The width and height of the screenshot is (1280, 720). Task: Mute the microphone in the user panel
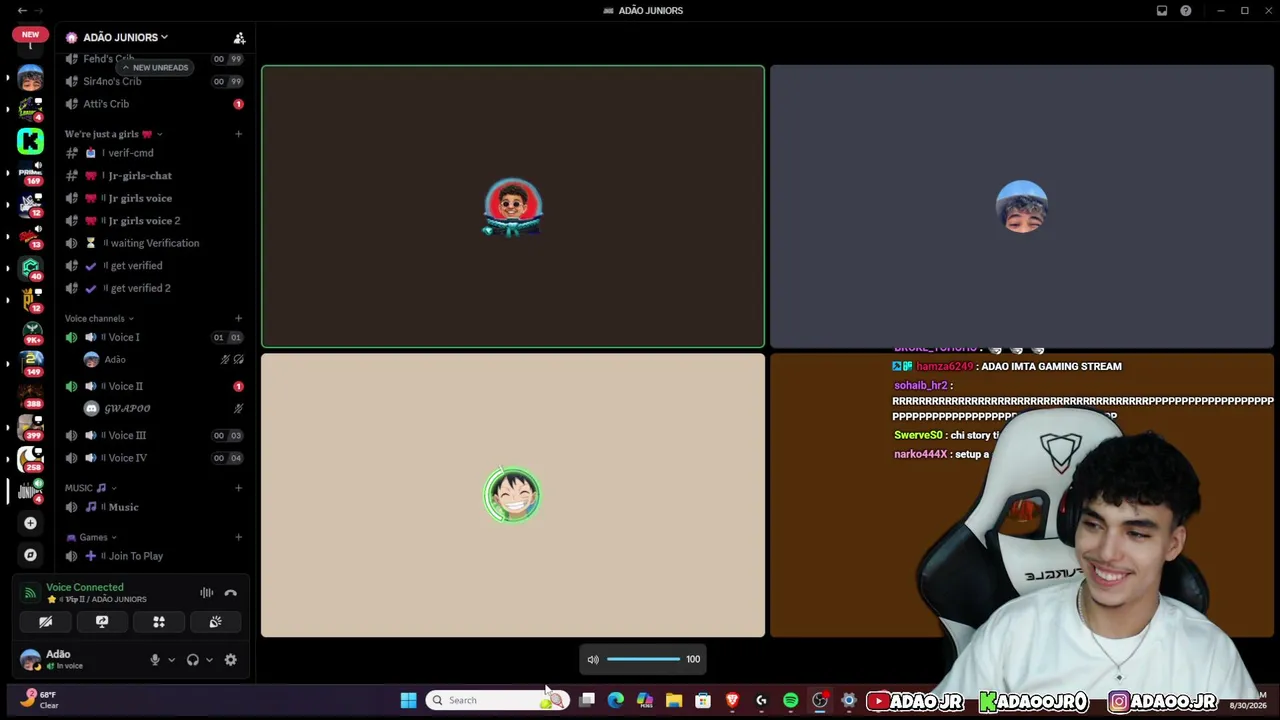pyautogui.click(x=155, y=660)
